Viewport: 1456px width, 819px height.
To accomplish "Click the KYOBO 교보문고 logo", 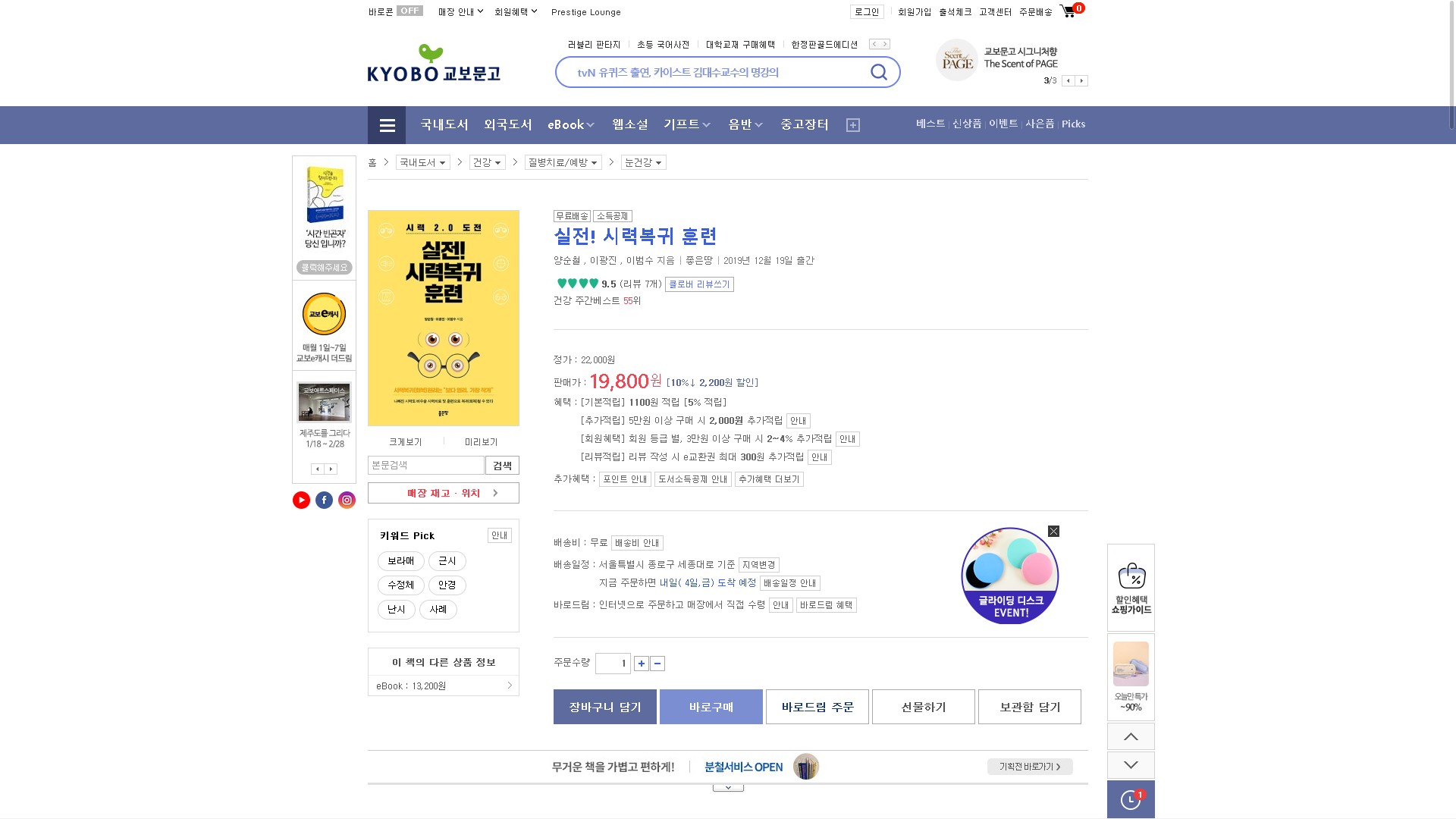I will tap(434, 63).
